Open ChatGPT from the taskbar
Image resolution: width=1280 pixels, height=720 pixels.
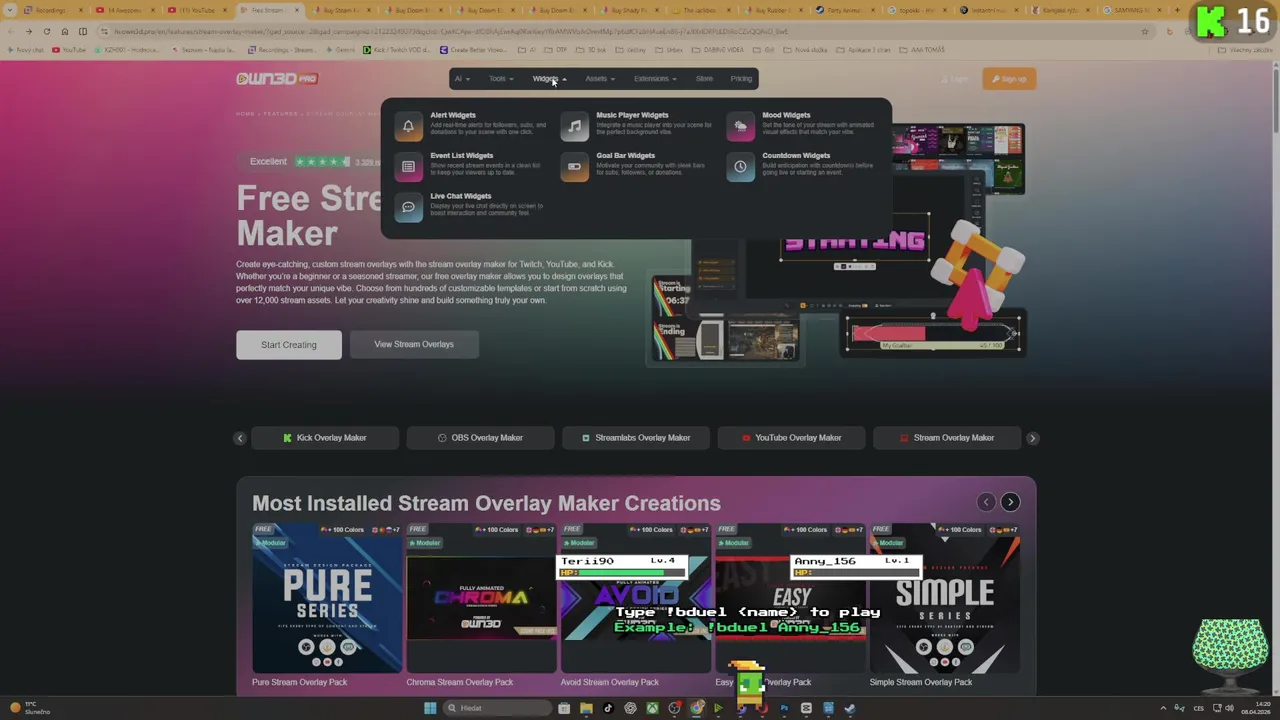pos(630,708)
